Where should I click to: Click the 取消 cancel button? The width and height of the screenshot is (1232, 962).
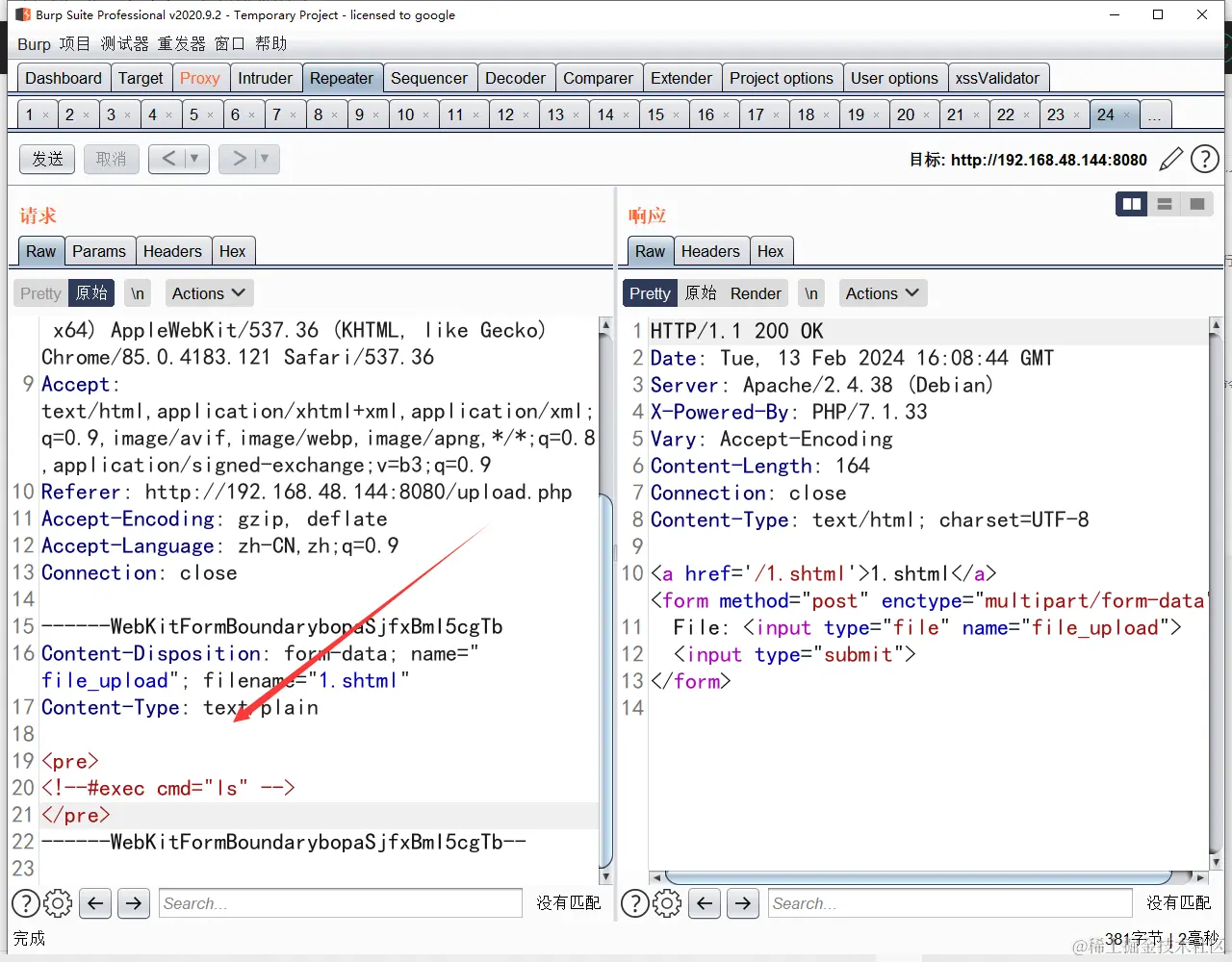click(111, 159)
